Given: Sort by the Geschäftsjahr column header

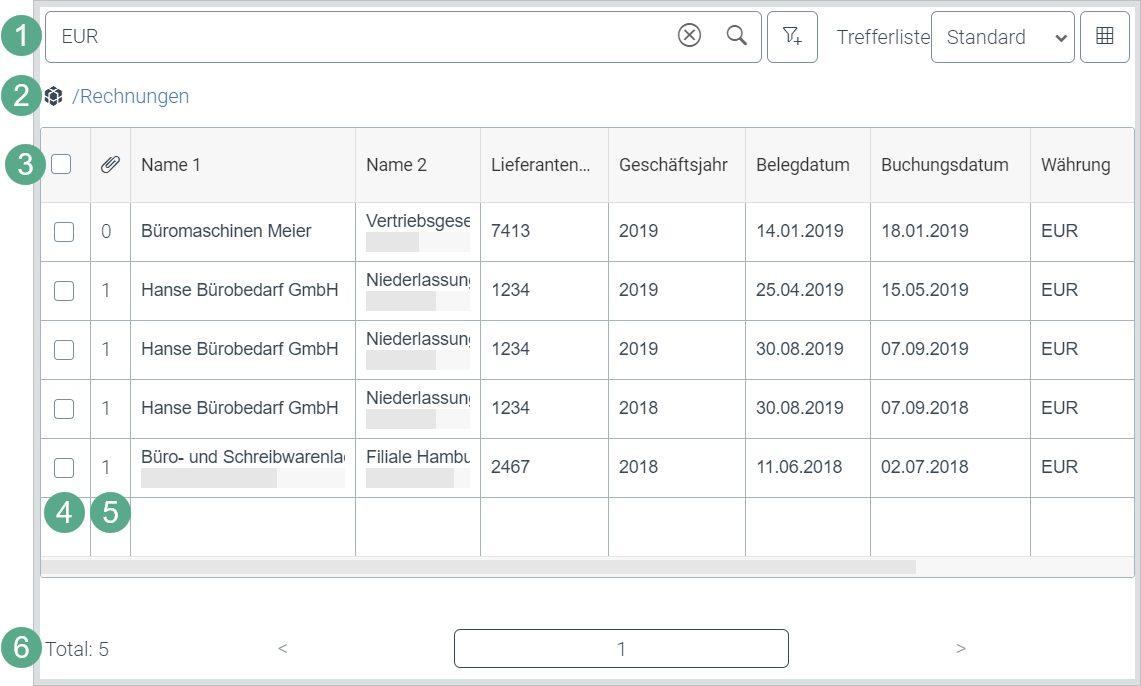Looking at the screenshot, I should point(673,165).
